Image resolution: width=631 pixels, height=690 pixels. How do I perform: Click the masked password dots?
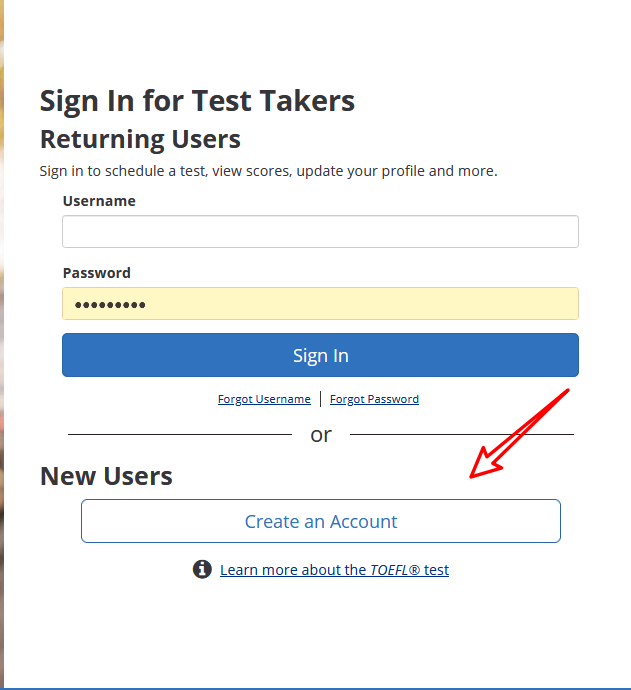(110, 305)
